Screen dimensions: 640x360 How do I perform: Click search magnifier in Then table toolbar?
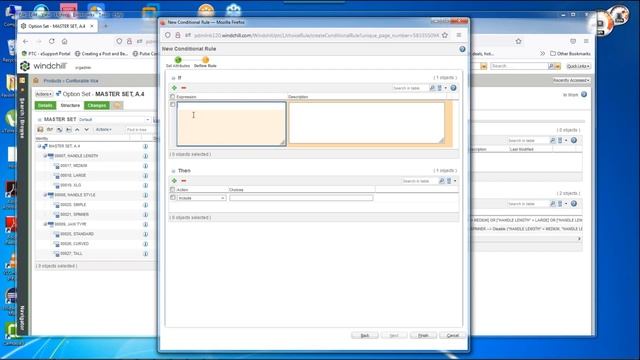[442, 180]
